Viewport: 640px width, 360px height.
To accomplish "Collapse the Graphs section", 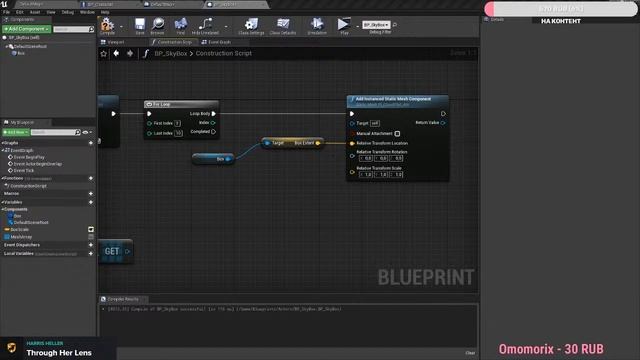I will click(x=3, y=143).
